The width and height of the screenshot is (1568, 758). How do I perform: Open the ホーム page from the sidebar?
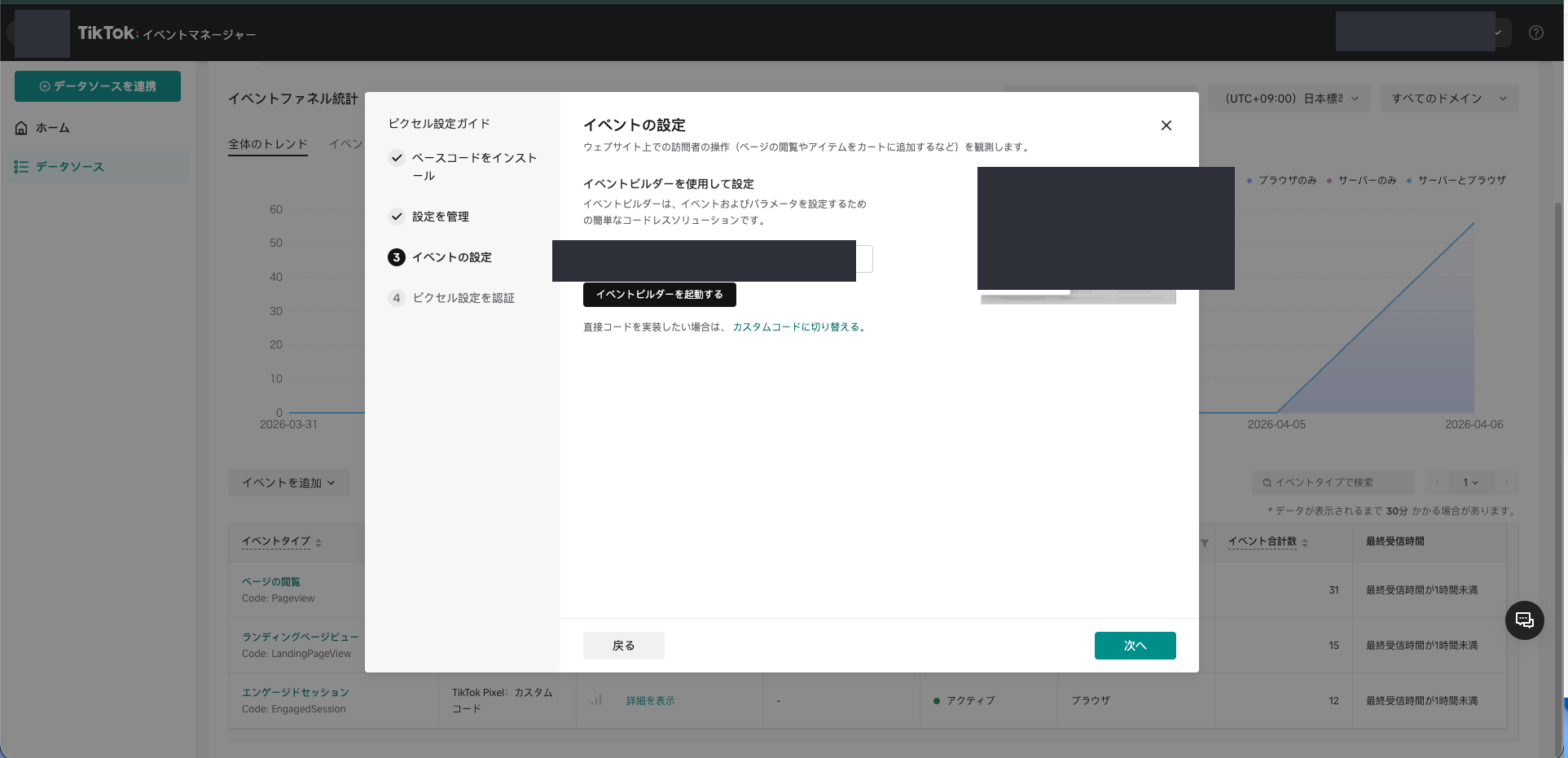(x=53, y=128)
